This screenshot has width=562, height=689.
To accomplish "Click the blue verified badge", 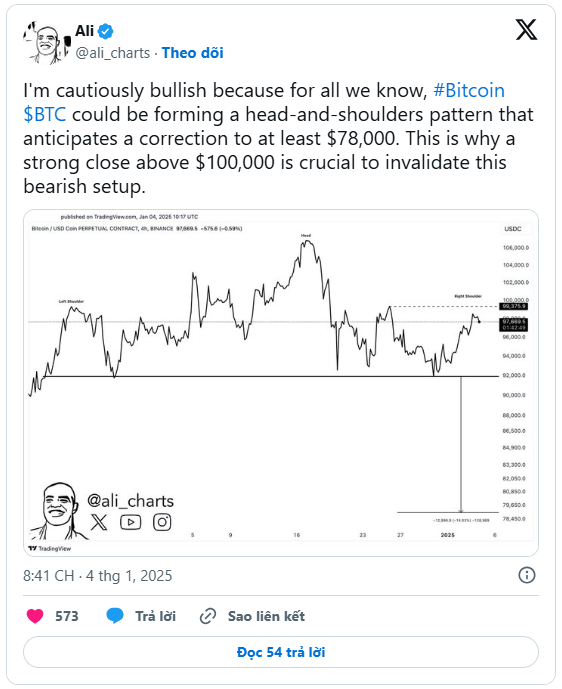I will (105, 31).
